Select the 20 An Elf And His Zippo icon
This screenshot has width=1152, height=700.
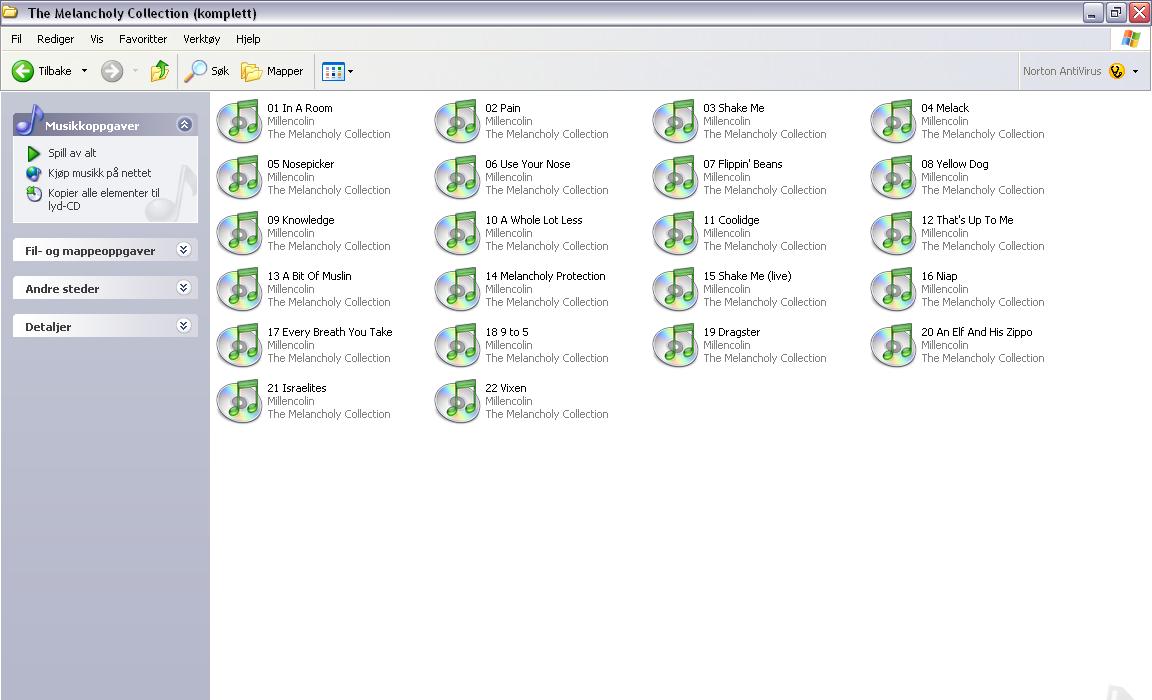(x=893, y=344)
